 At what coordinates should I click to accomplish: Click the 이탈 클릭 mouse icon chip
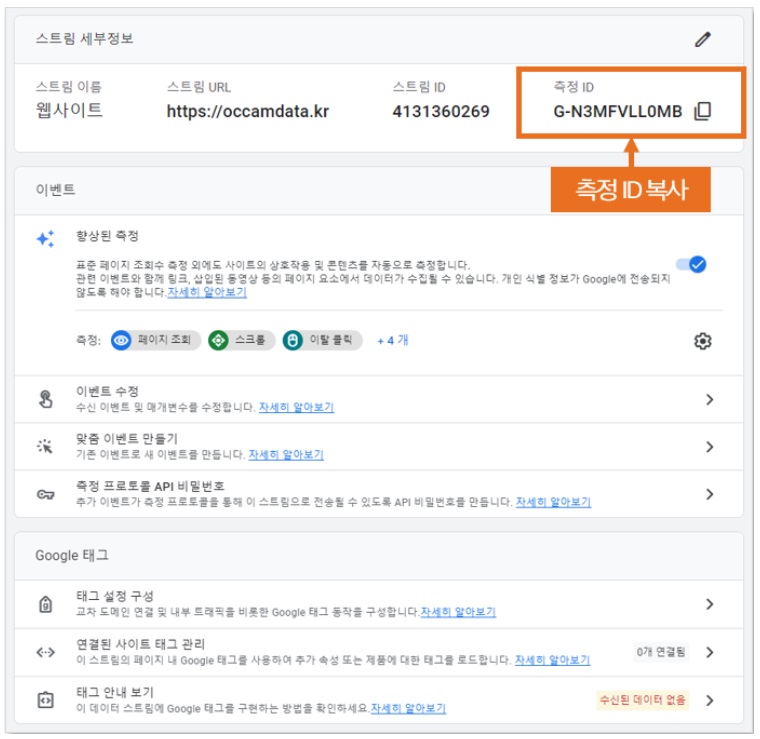322,340
